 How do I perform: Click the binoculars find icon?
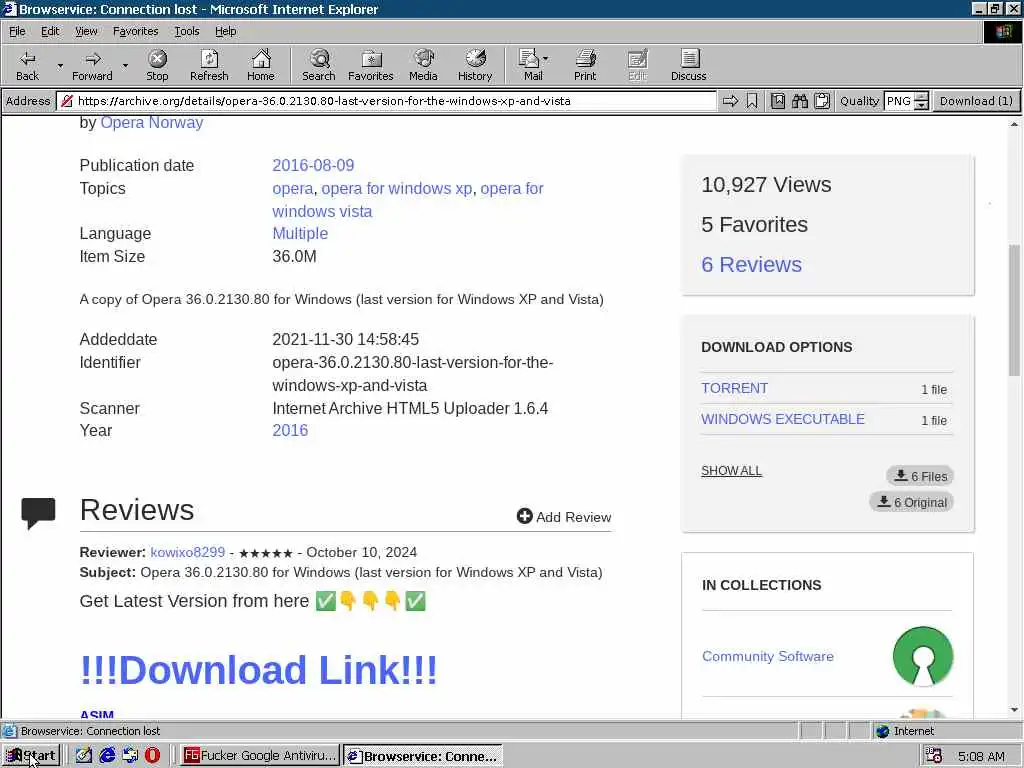click(800, 101)
